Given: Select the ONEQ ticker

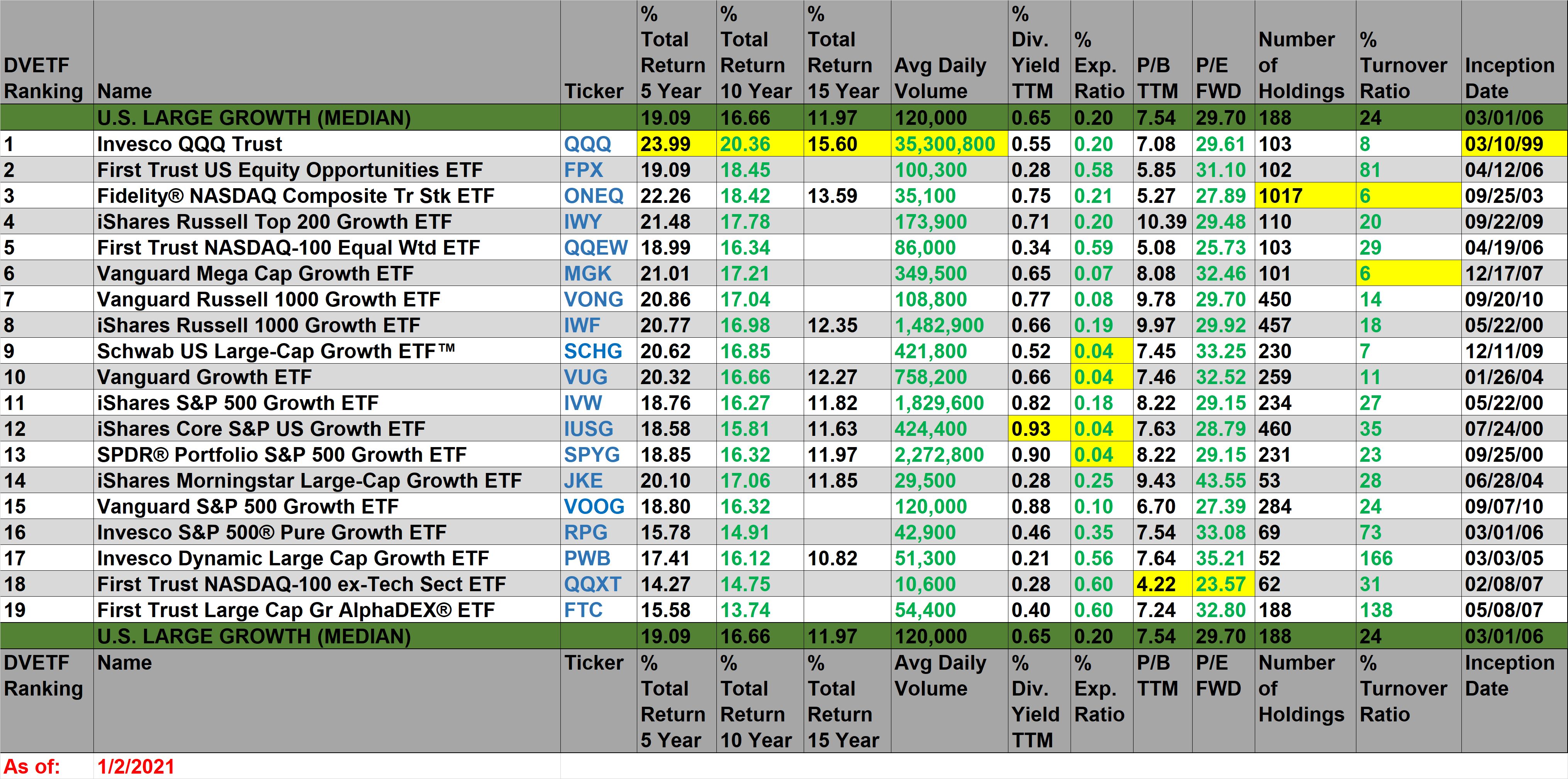Looking at the screenshot, I should tap(594, 196).
